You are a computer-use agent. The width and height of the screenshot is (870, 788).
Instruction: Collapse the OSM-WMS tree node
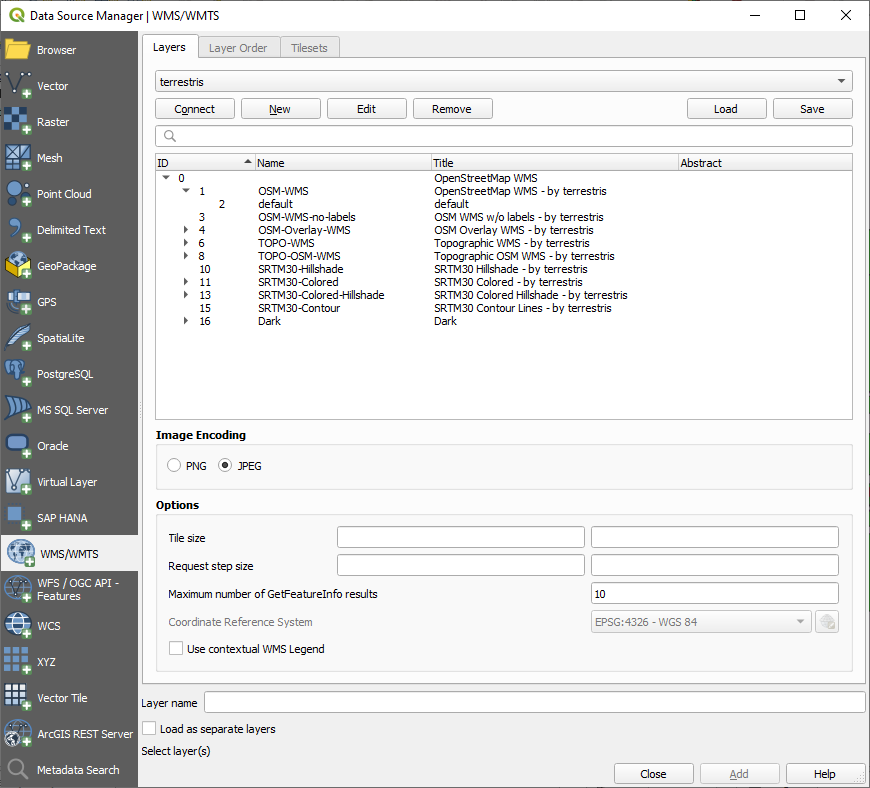click(x=186, y=191)
